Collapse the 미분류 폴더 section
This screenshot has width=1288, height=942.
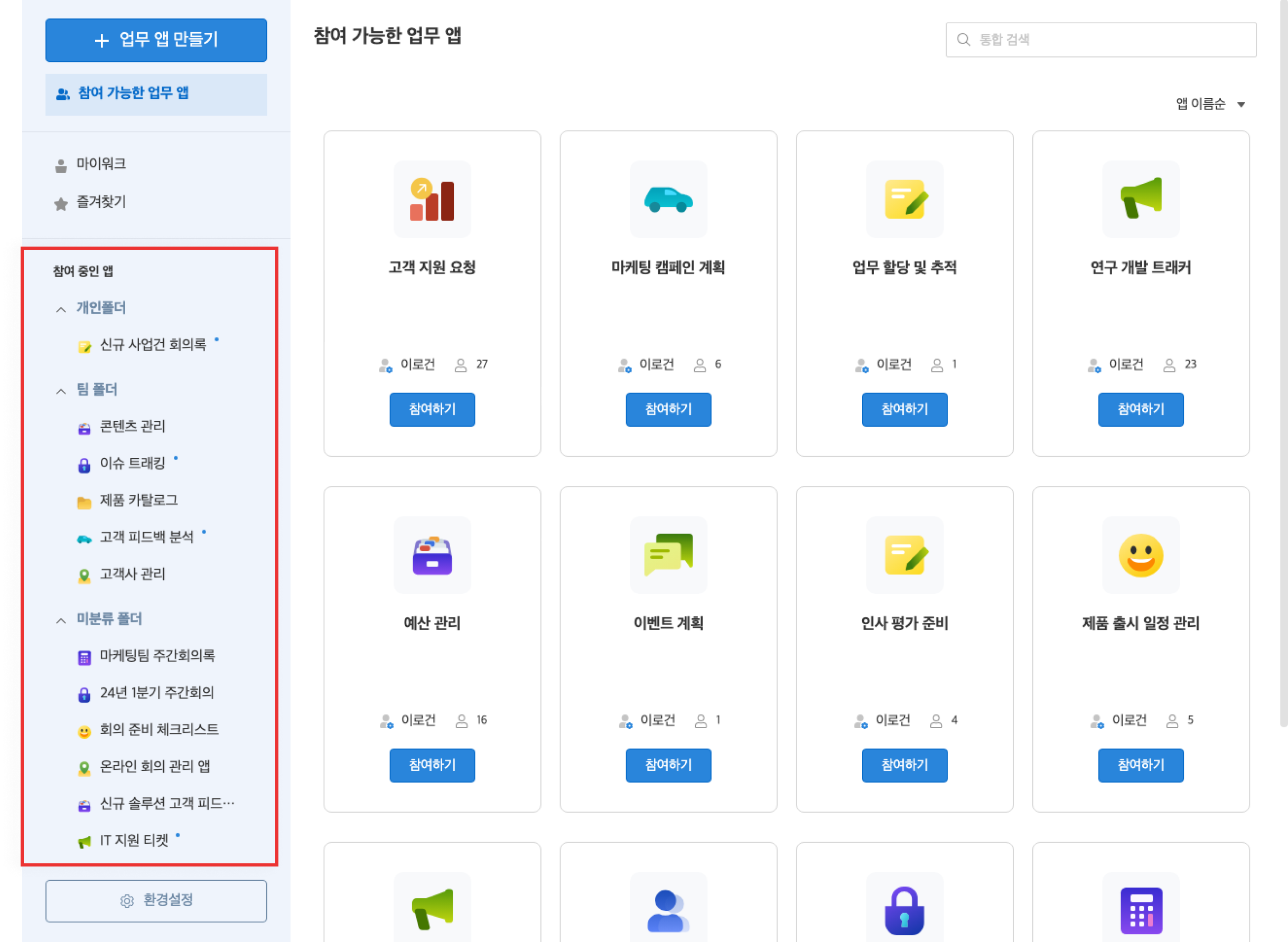61,620
